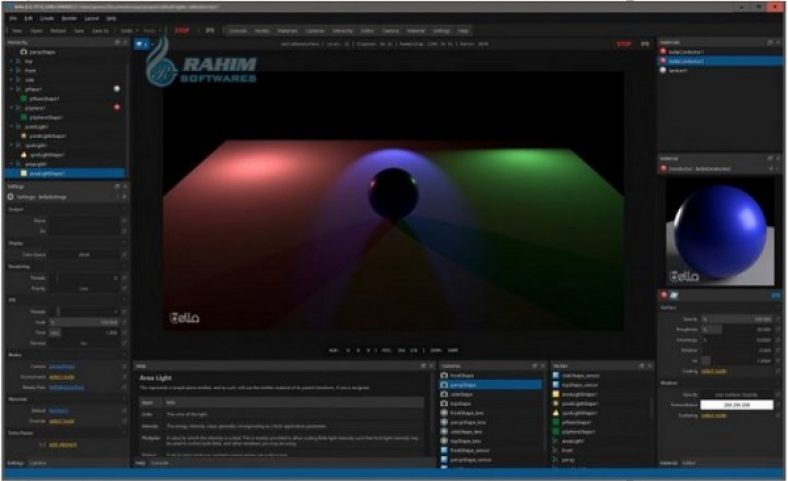This screenshot has width=788, height=481.
Task: Switch to the bottom Console tab
Action: pyautogui.click(x=160, y=463)
